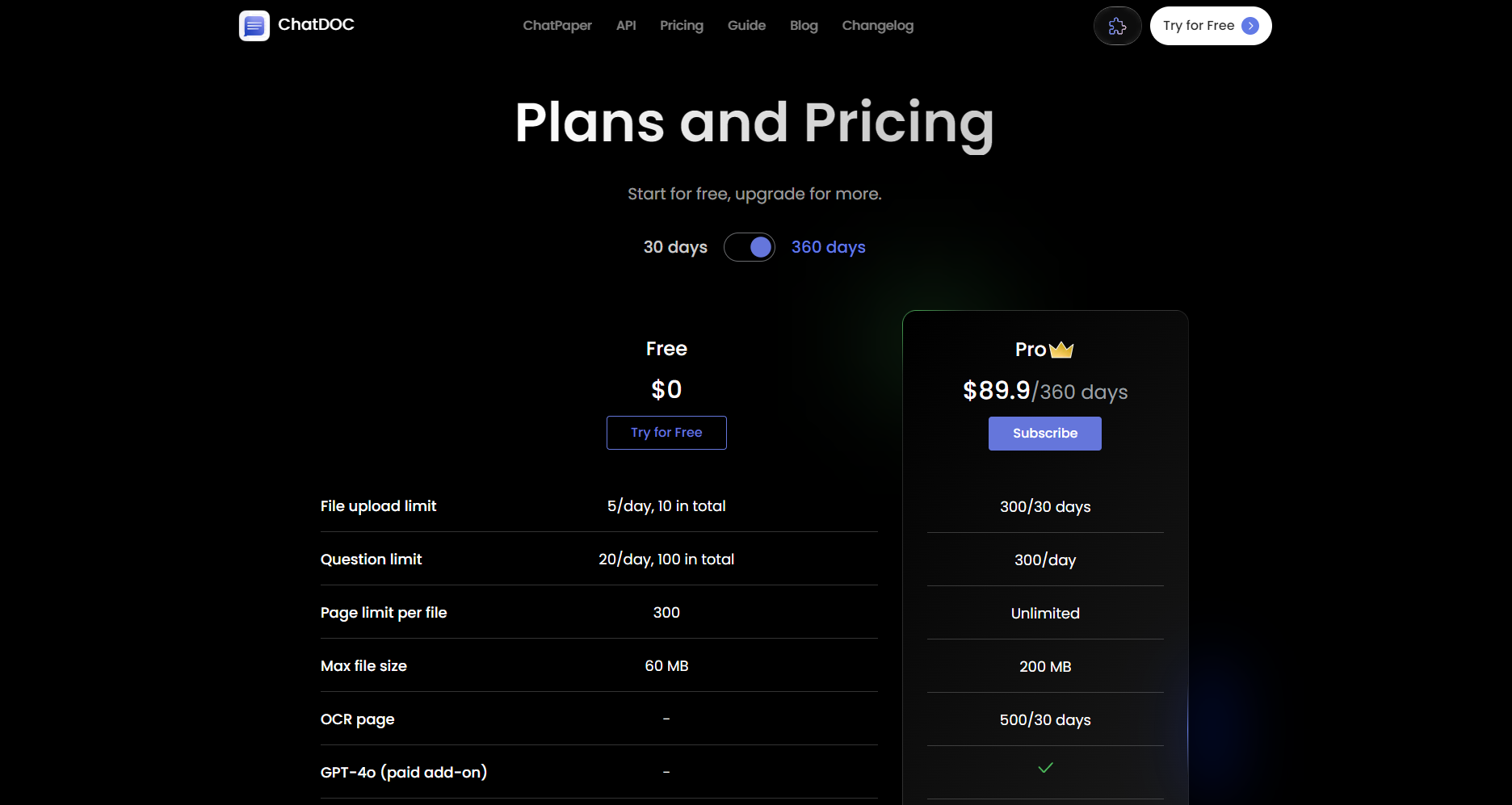Open the Changelog nav item
The width and height of the screenshot is (1512, 805).
pos(878,26)
